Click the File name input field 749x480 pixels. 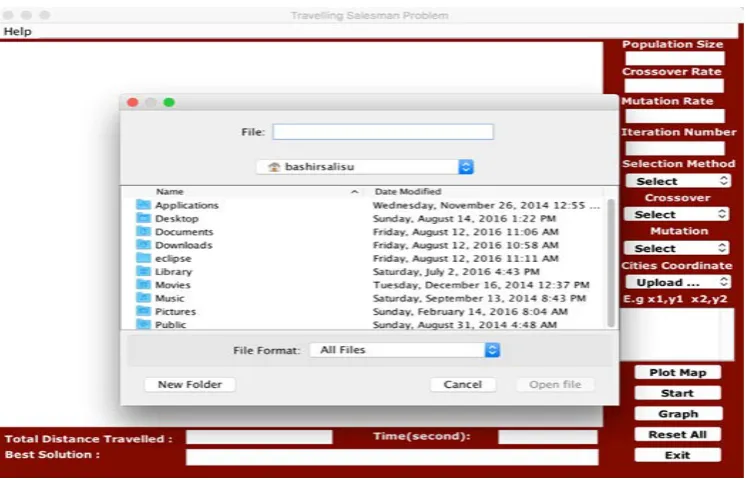tap(383, 132)
